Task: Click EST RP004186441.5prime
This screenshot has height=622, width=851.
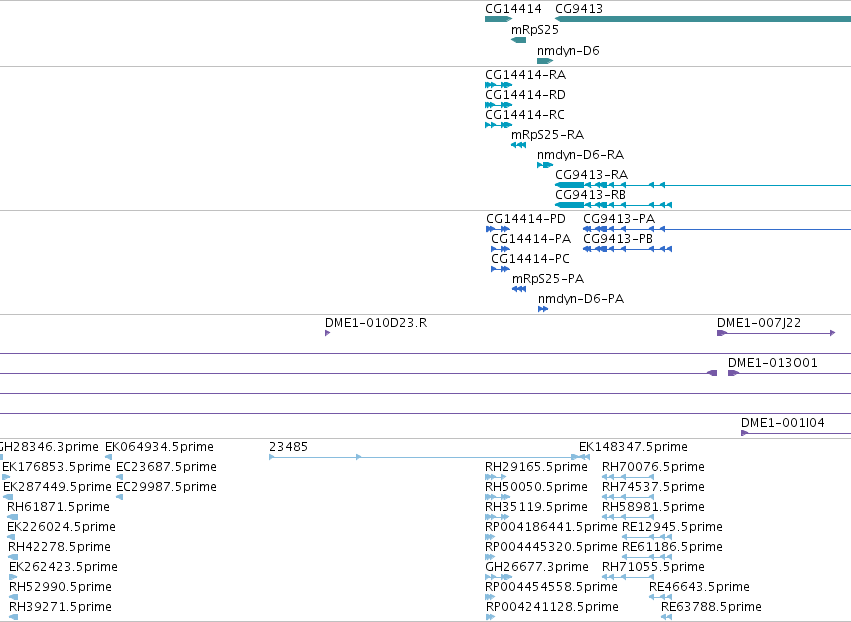Action: [x=551, y=527]
